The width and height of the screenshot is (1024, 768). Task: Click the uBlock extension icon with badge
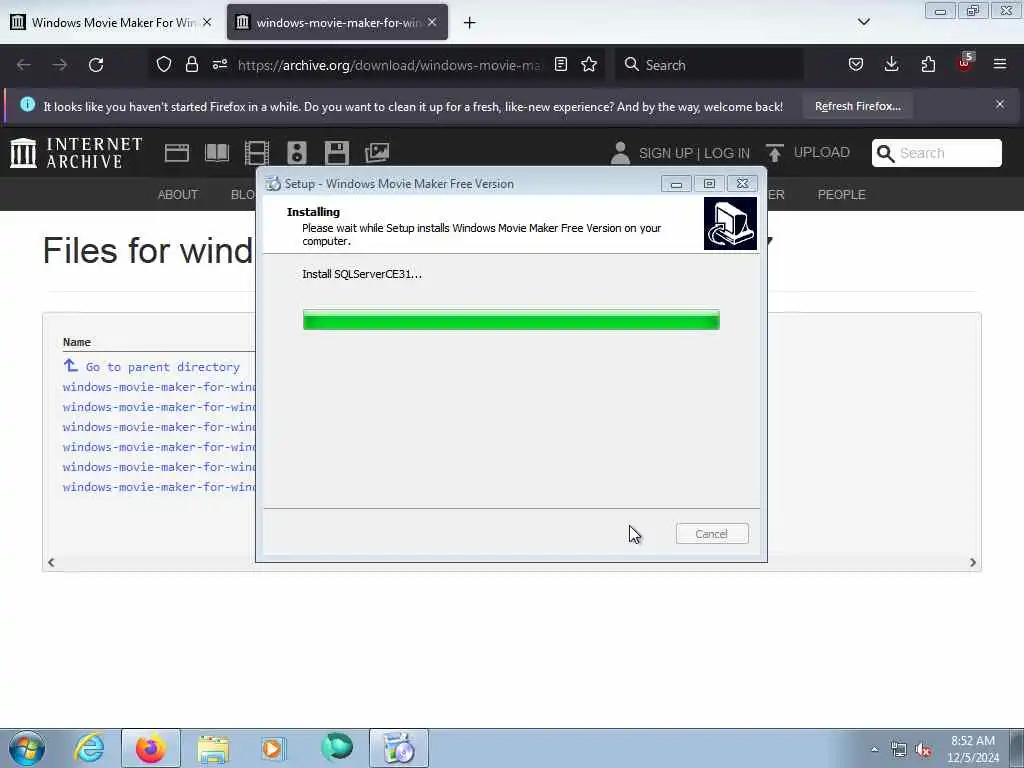tap(965, 63)
